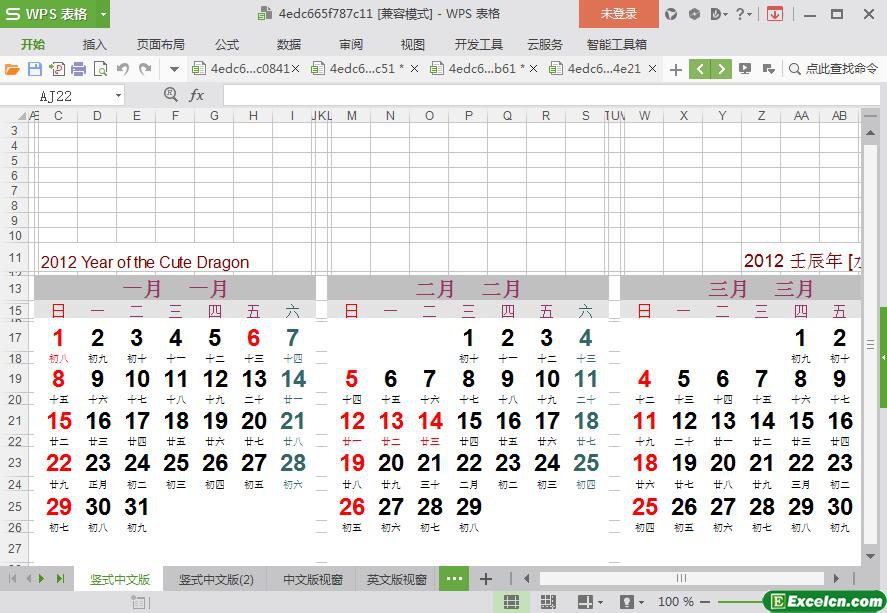This screenshot has height=613, width=887.
Task: Show more sheets with green ellipsis button
Action: tap(453, 579)
